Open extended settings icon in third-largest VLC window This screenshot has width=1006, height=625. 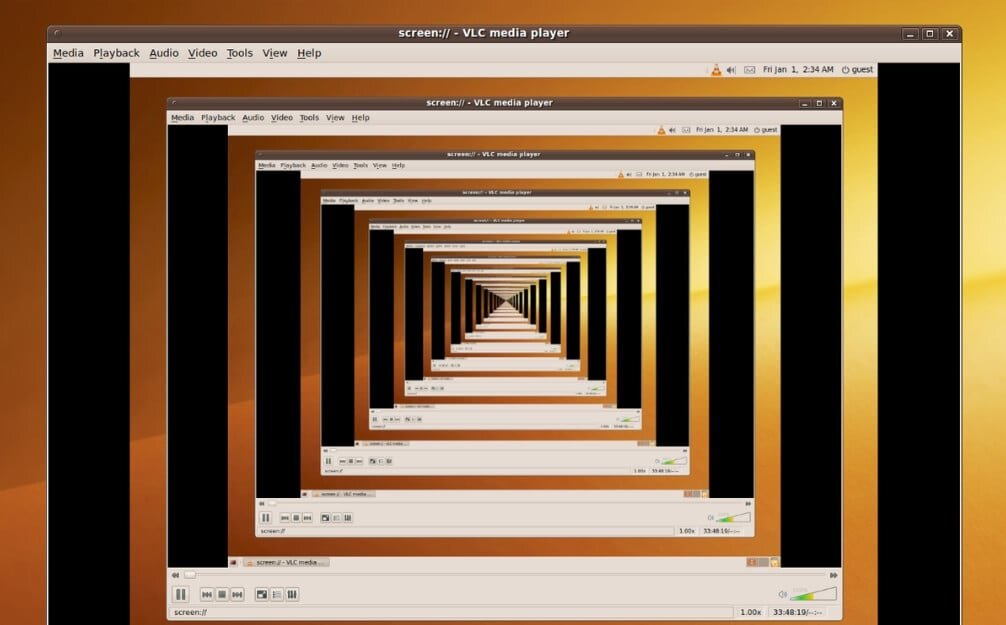click(x=348, y=518)
